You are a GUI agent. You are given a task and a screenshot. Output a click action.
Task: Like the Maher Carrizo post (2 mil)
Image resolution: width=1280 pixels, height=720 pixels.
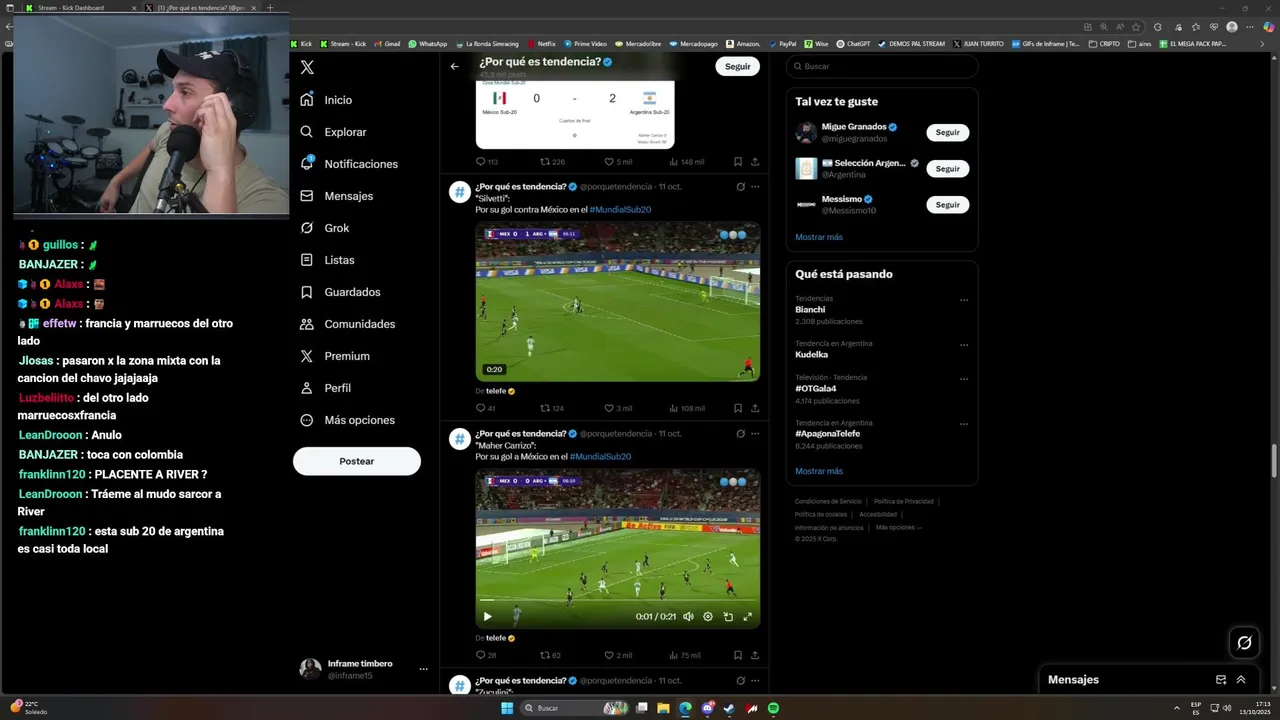coord(618,655)
